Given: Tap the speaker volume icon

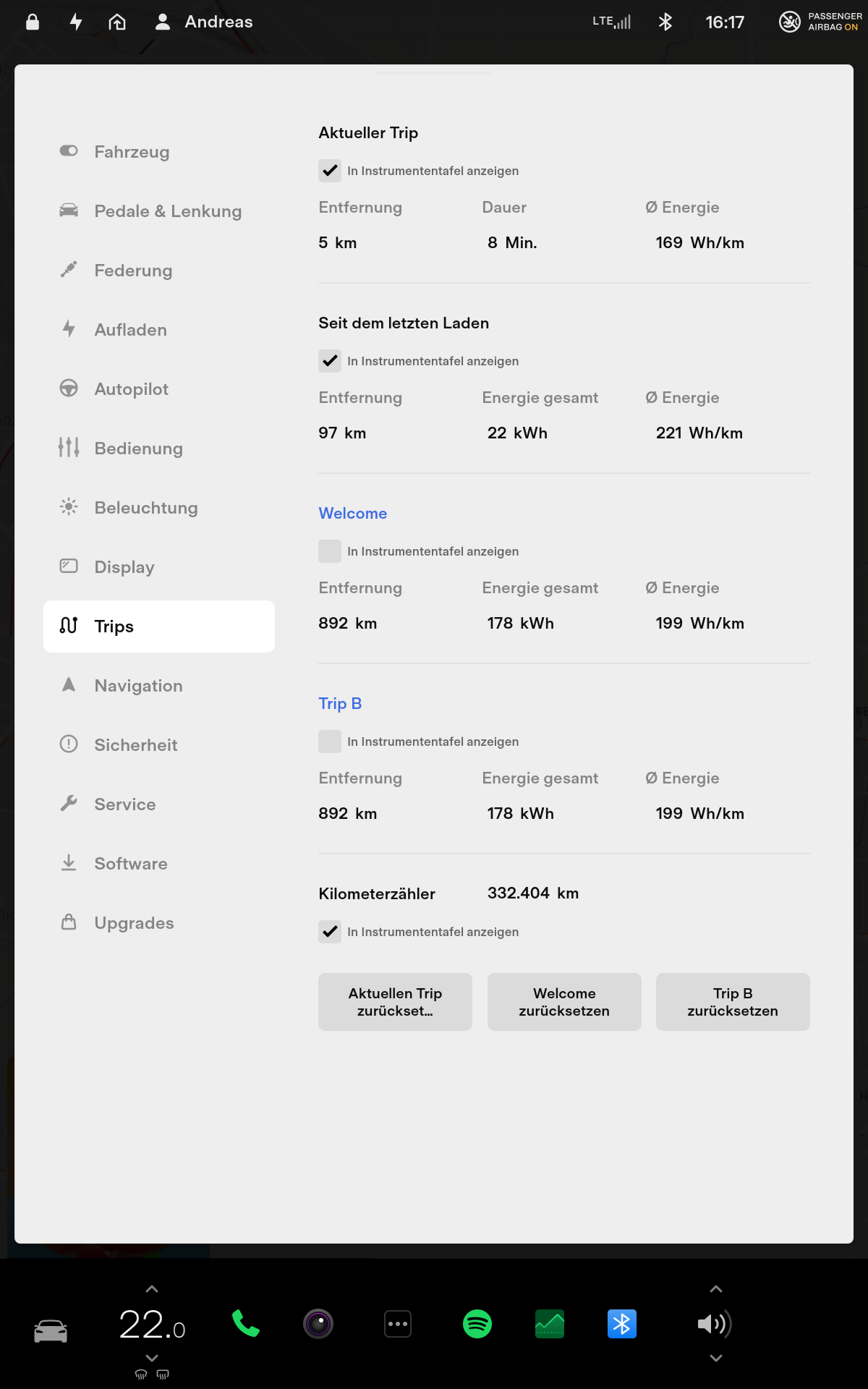Looking at the screenshot, I should point(712,1324).
